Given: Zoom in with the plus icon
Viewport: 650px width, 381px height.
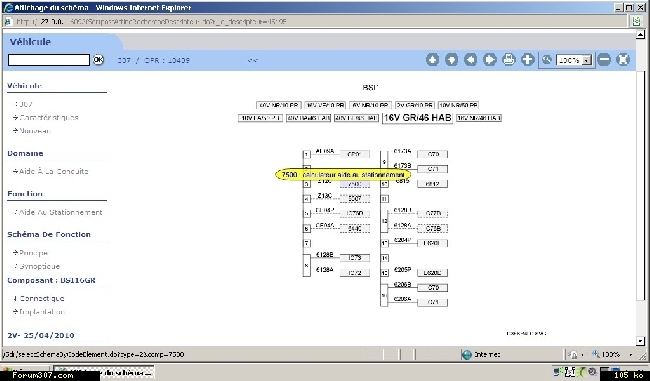Looking at the screenshot, I should [528, 60].
